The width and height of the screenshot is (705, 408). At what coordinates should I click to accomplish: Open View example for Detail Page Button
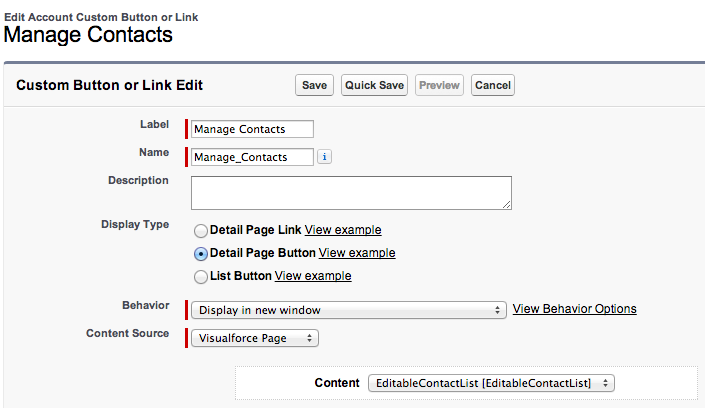(357, 253)
